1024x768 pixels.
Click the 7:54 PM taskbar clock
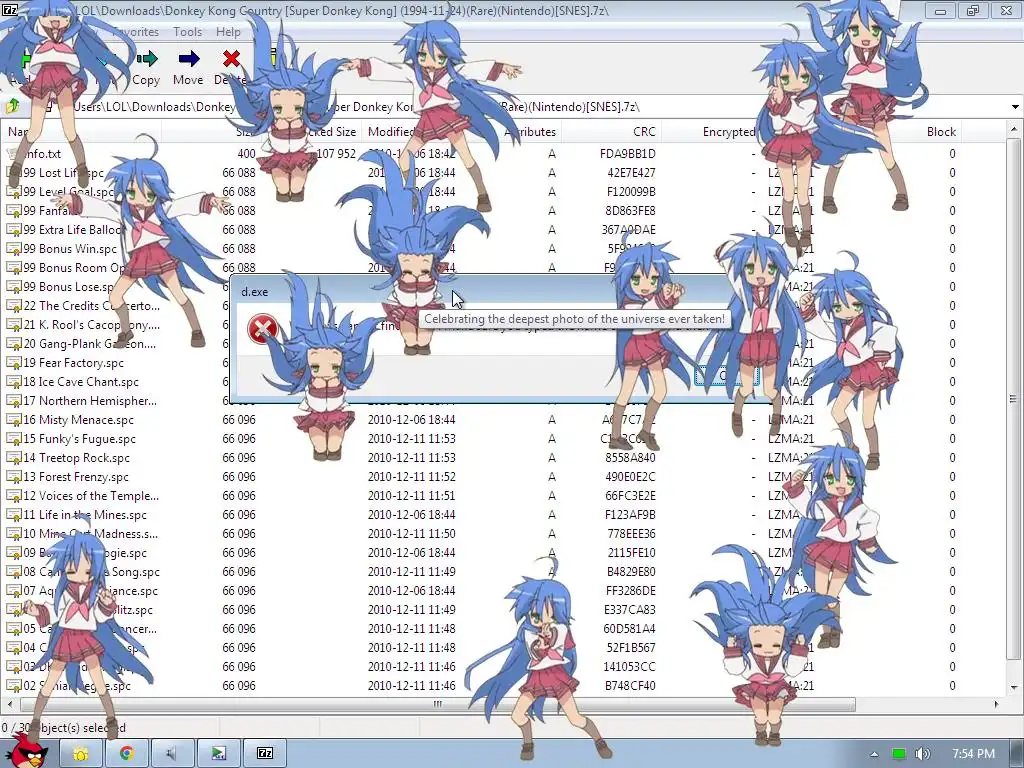point(973,754)
